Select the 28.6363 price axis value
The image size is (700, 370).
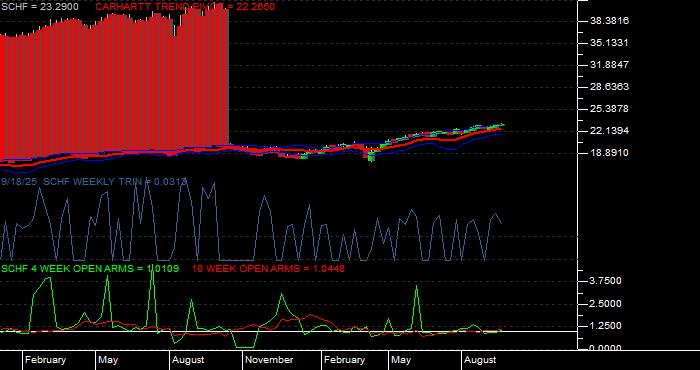609,87
